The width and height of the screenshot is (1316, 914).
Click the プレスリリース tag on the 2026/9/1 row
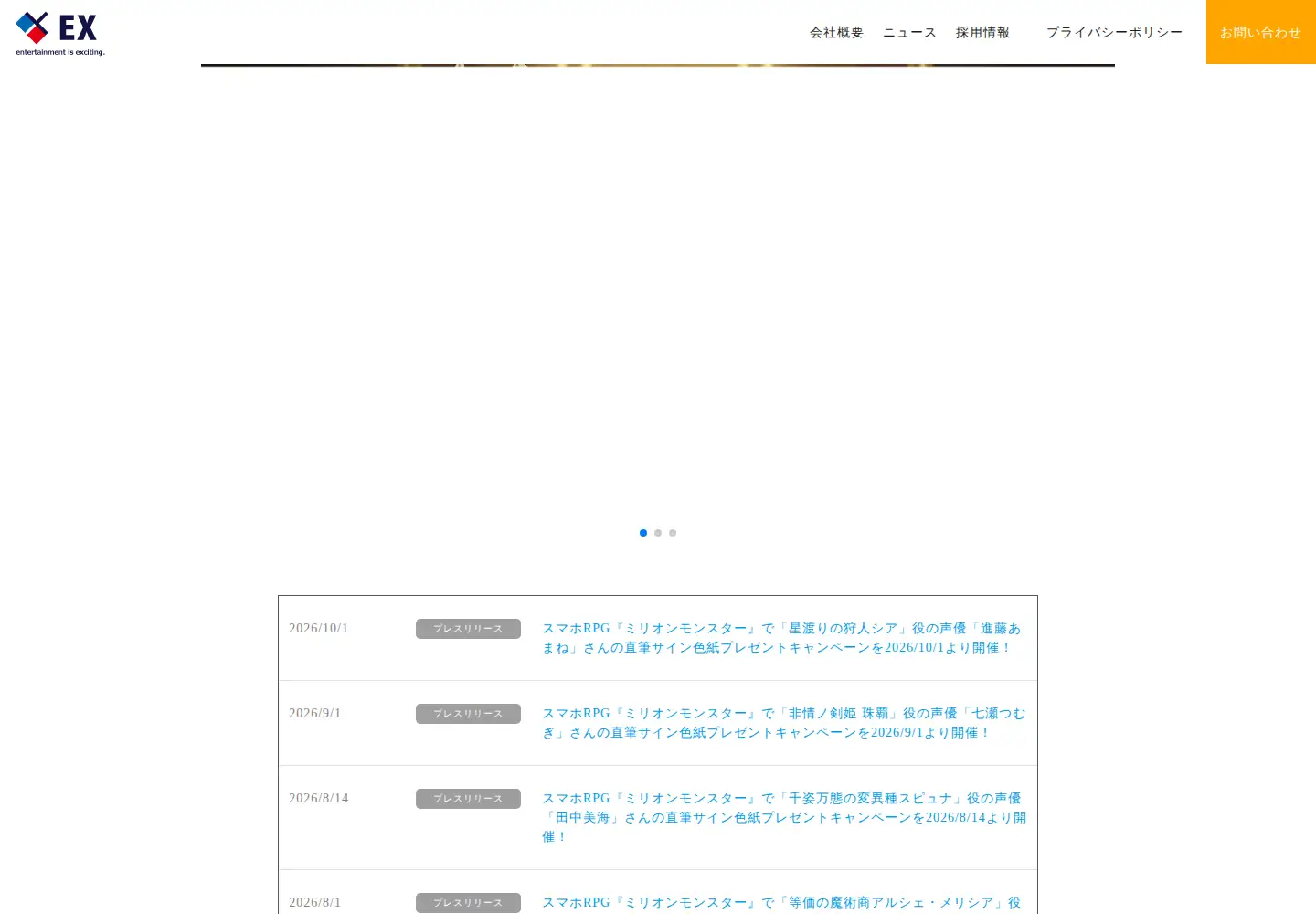(468, 714)
